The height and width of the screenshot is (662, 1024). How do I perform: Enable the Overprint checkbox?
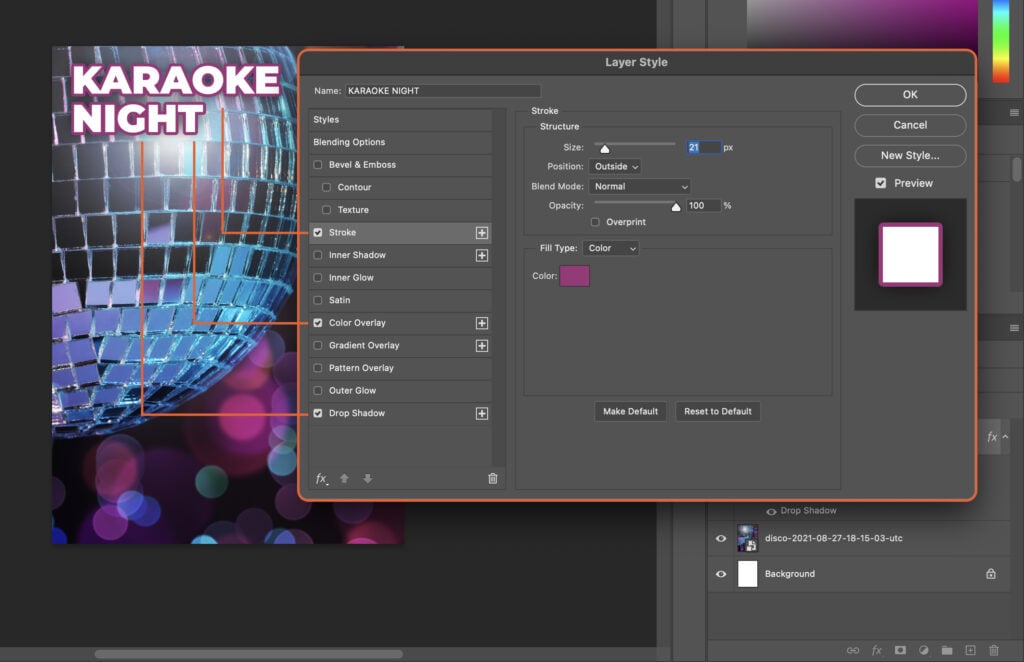tap(597, 222)
